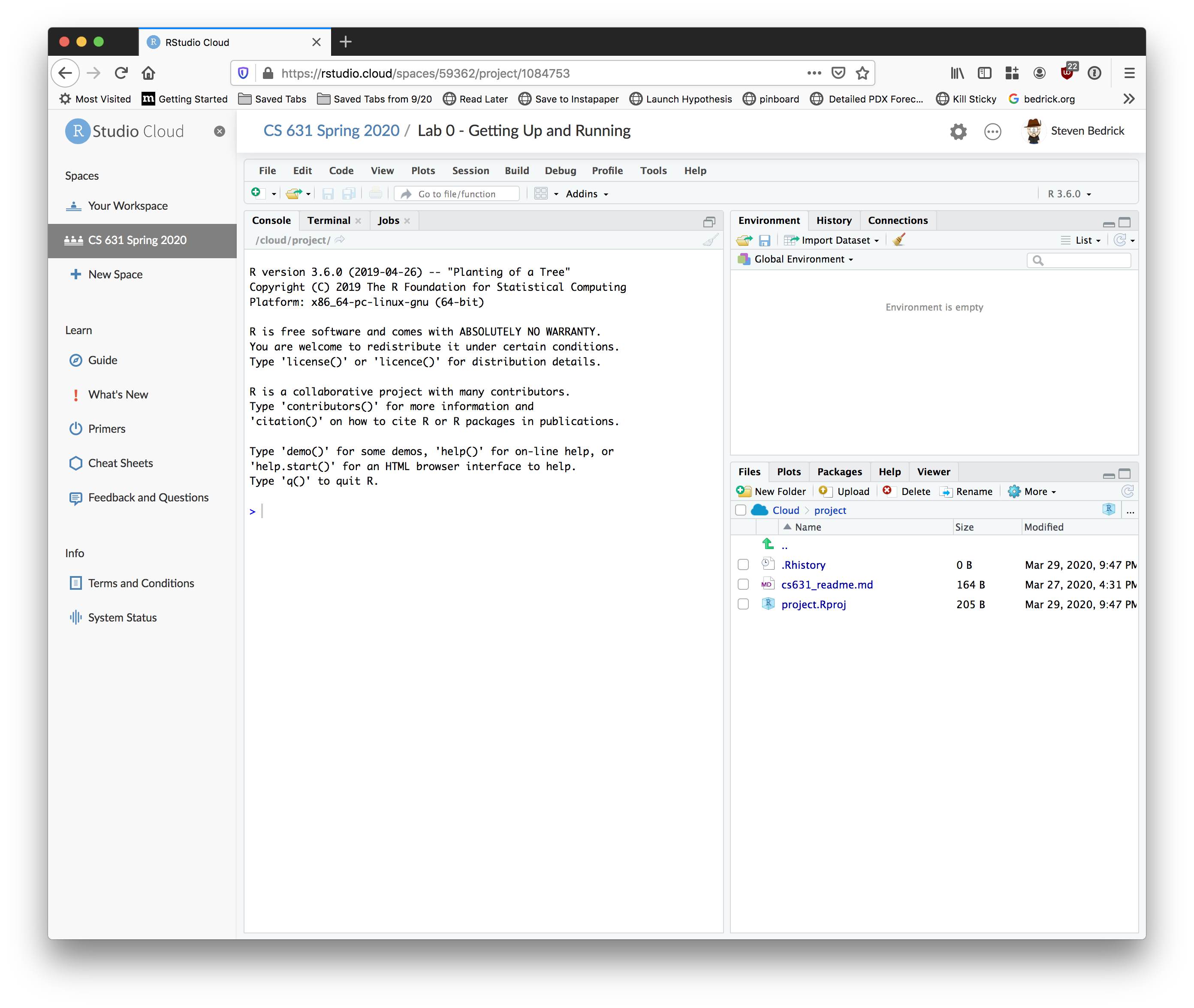This screenshot has height=1008, width=1194.
Task: Check the .Rhistory file checkbox
Action: point(743,564)
